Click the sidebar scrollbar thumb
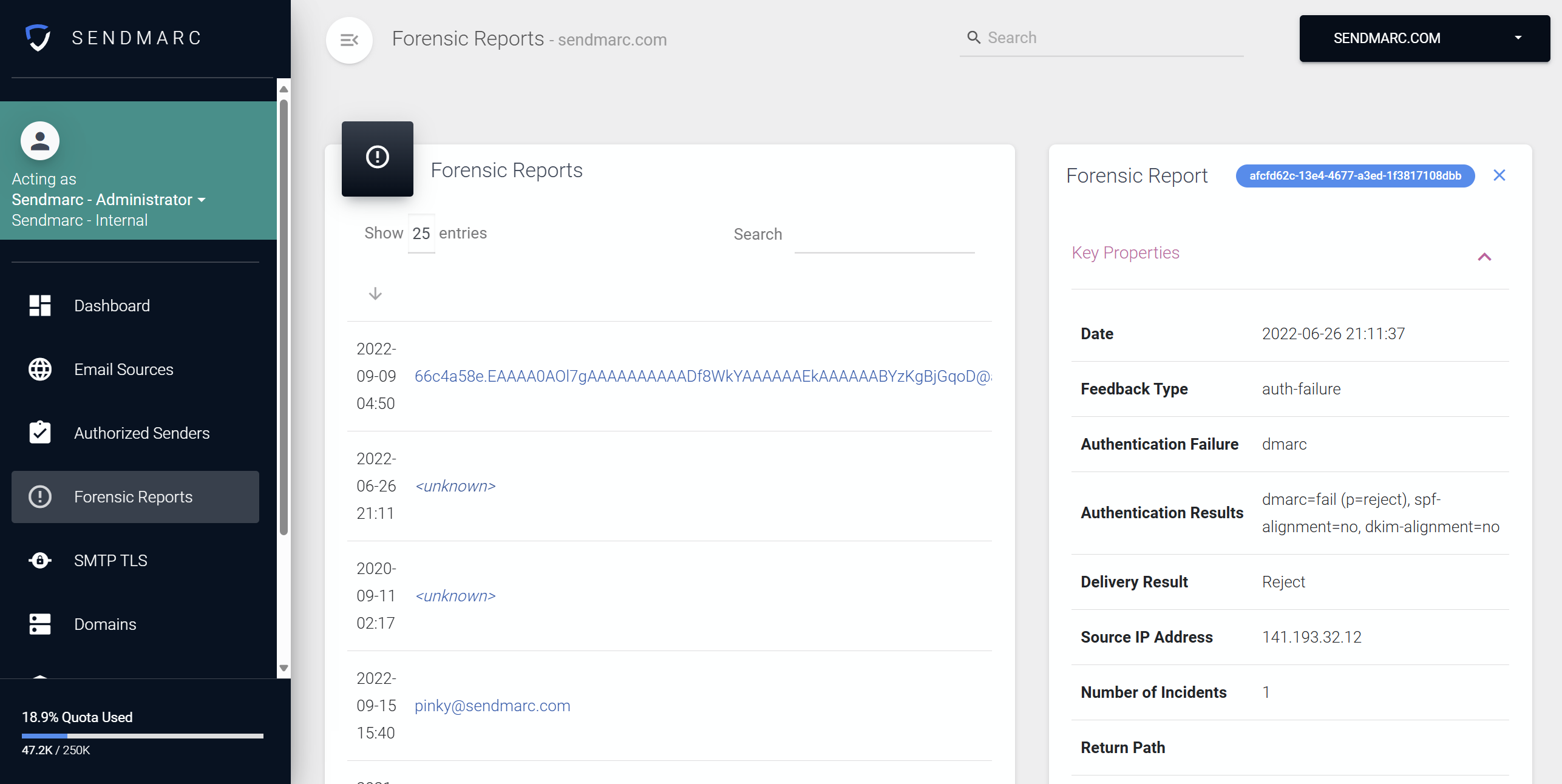This screenshot has width=1562, height=784. (x=284, y=317)
